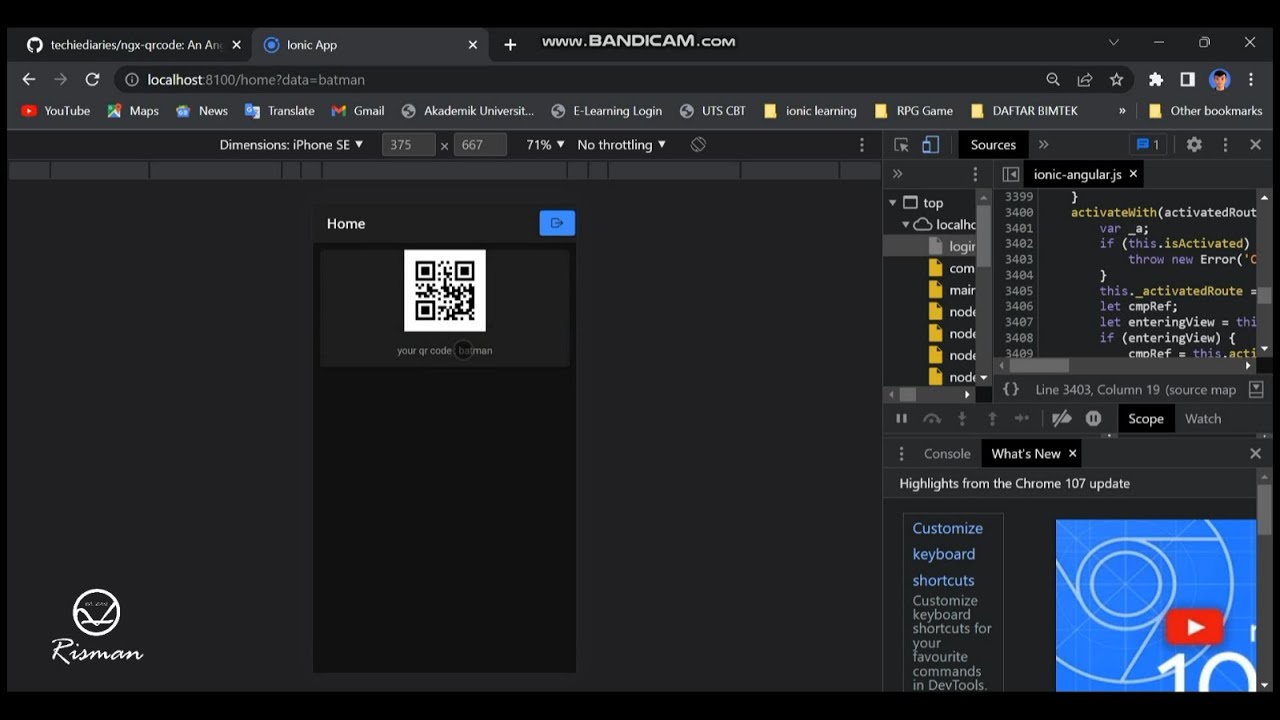Open Other bookmarks folder
The height and width of the screenshot is (720, 1280).
1205,111
